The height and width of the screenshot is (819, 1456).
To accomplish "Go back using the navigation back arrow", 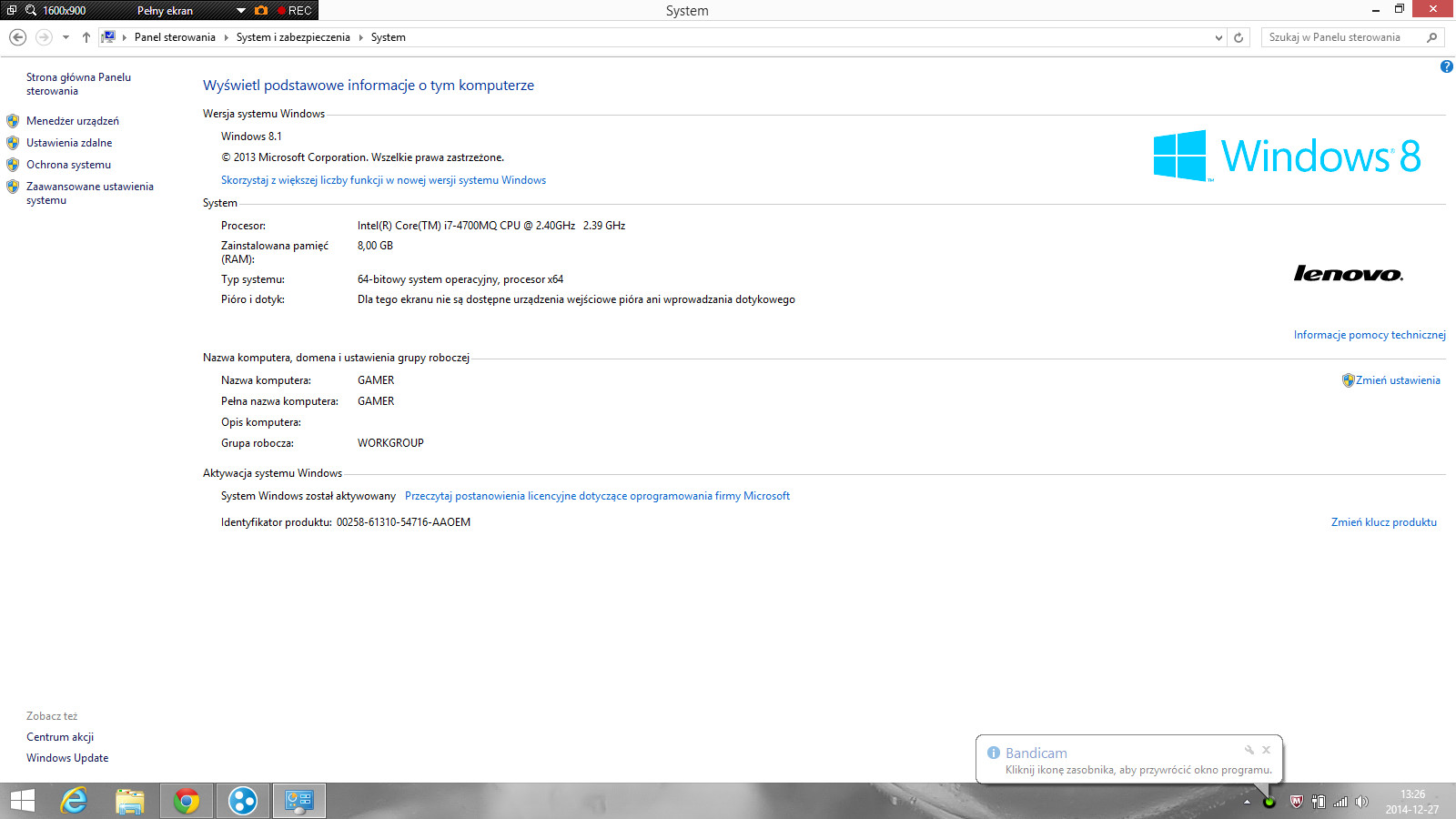I will (x=17, y=37).
